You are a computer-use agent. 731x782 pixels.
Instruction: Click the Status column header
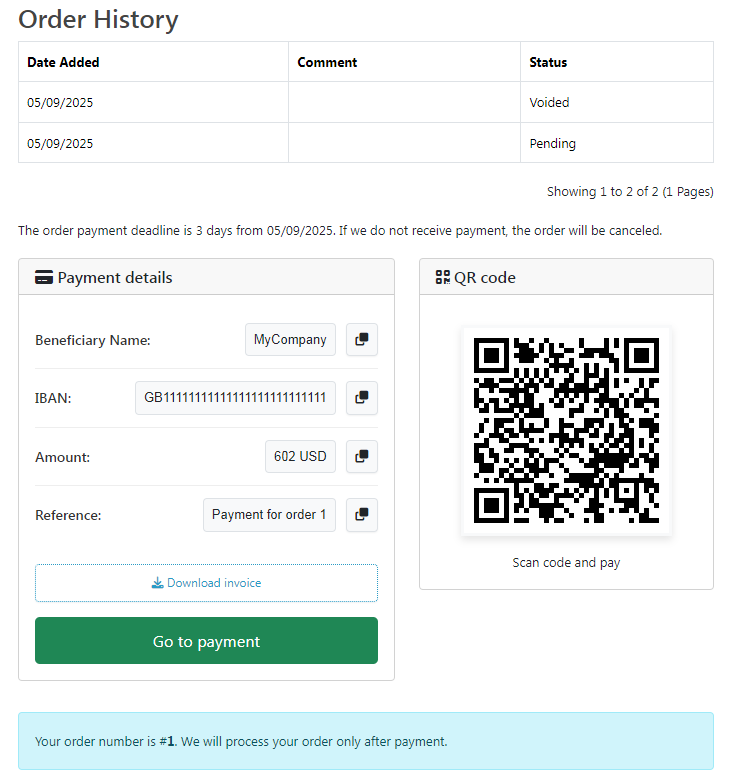point(548,62)
